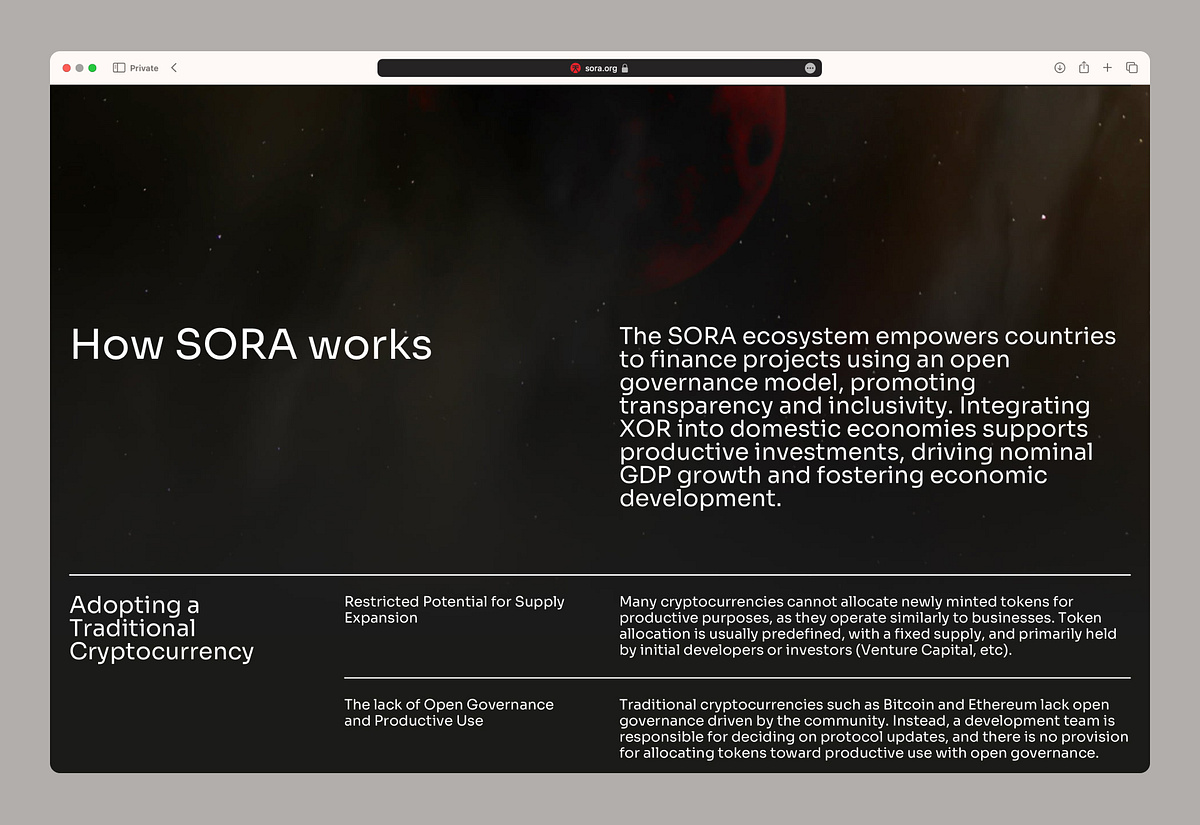The width and height of the screenshot is (1200, 825).
Task: Click the paragraph about newly minted tokens
Action: click(x=867, y=626)
